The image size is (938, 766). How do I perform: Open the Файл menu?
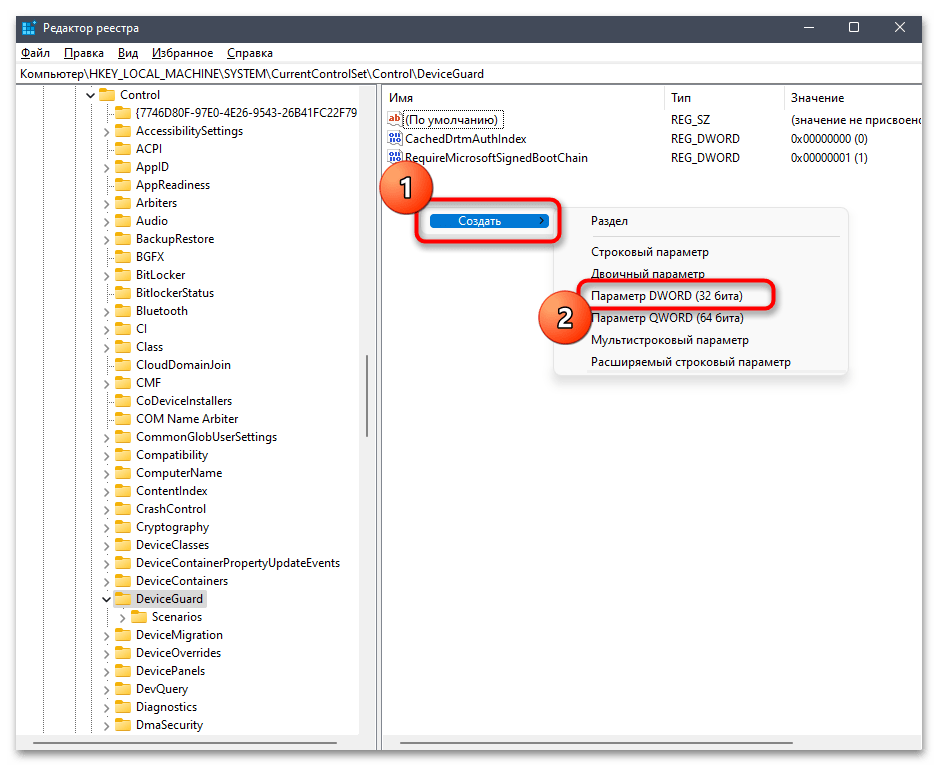[x=35, y=53]
